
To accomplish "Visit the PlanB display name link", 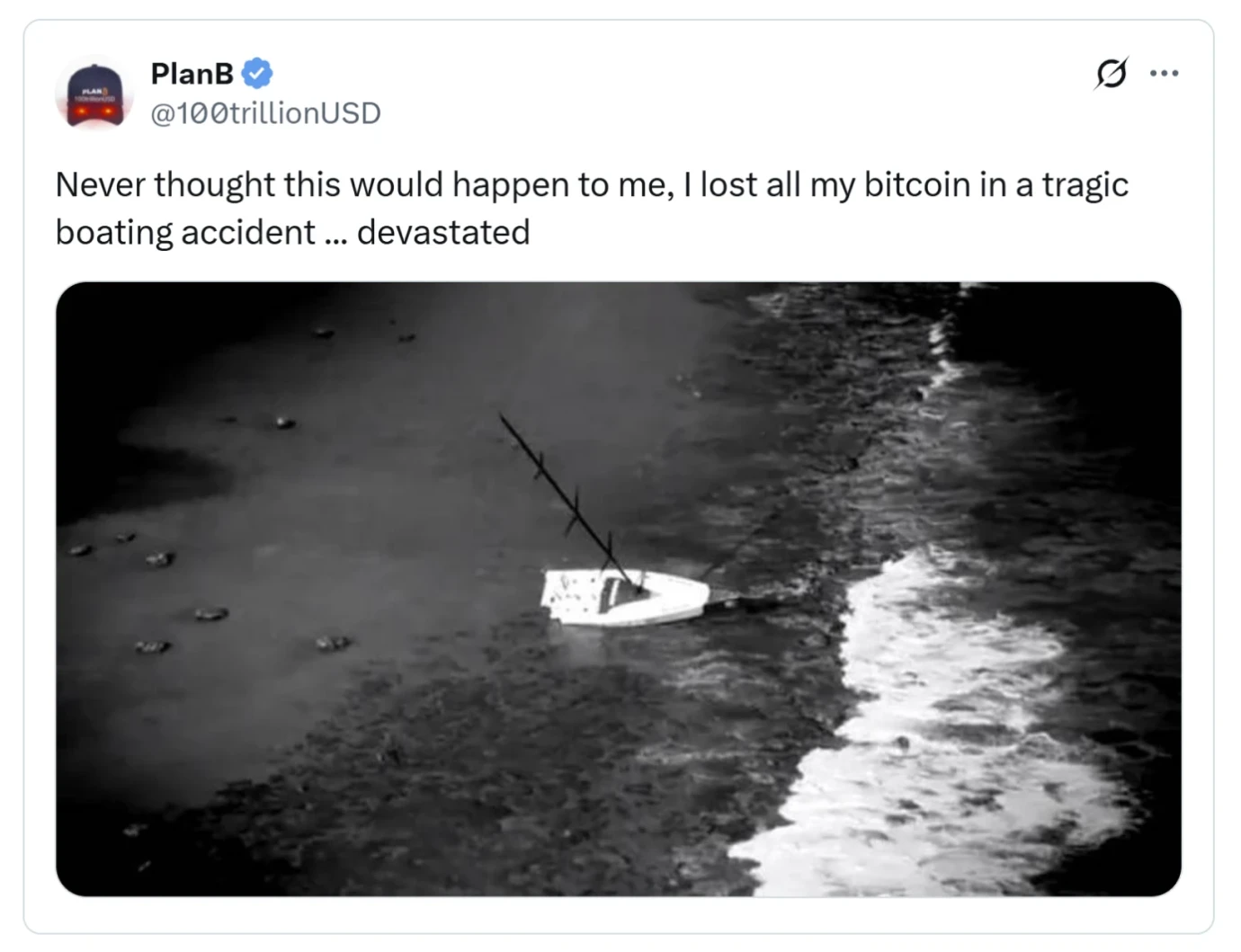I will (x=192, y=73).
